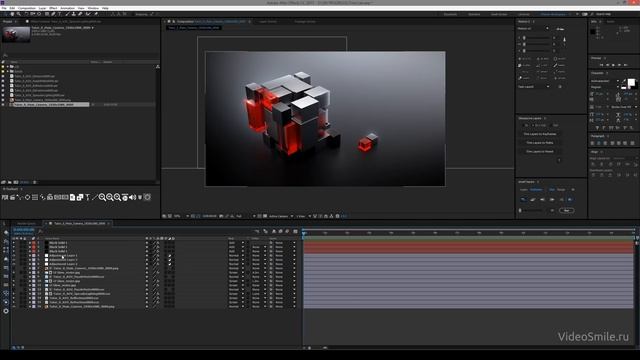This screenshot has height=360, width=640.
Task: Open the viewer magnification dropdown showing 50%
Action: point(182,216)
